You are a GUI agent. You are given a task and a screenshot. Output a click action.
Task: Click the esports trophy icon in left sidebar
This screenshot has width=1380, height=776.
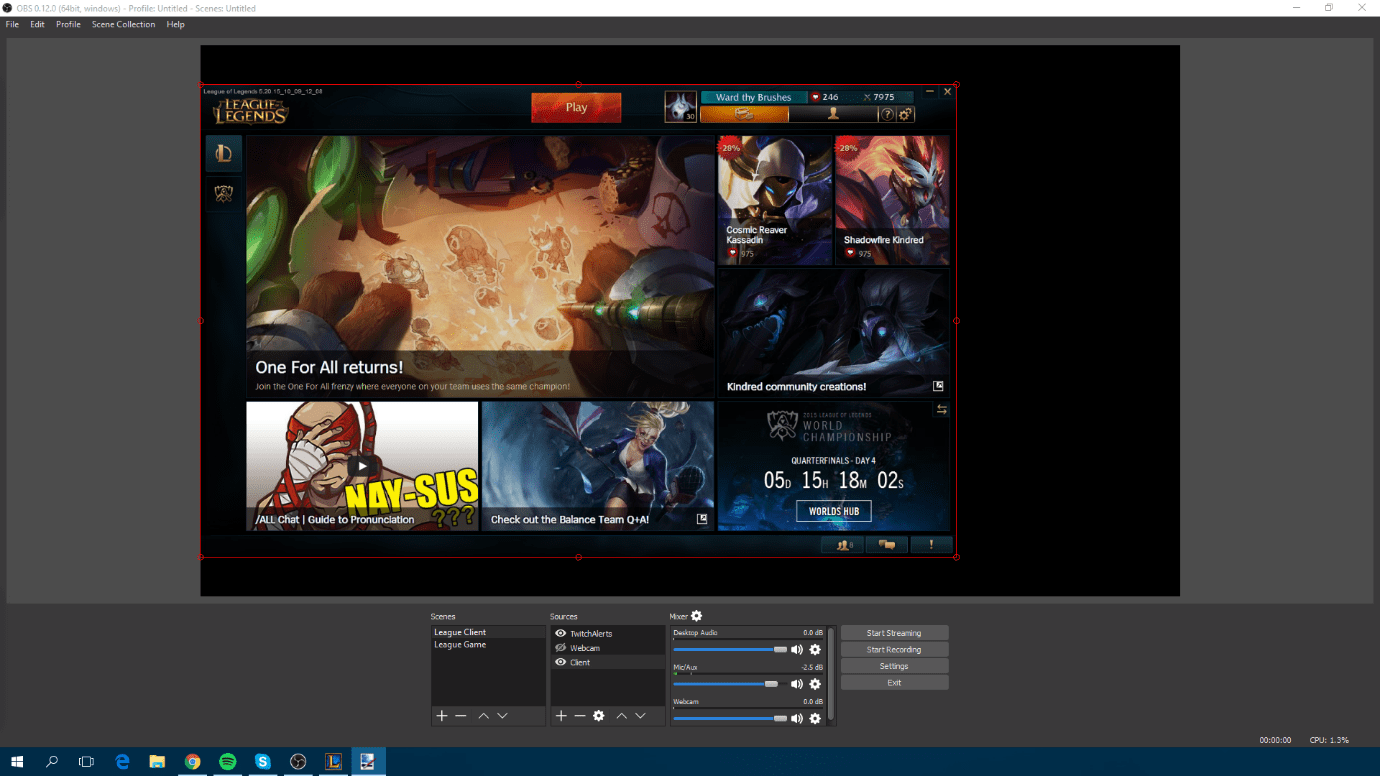tap(224, 194)
